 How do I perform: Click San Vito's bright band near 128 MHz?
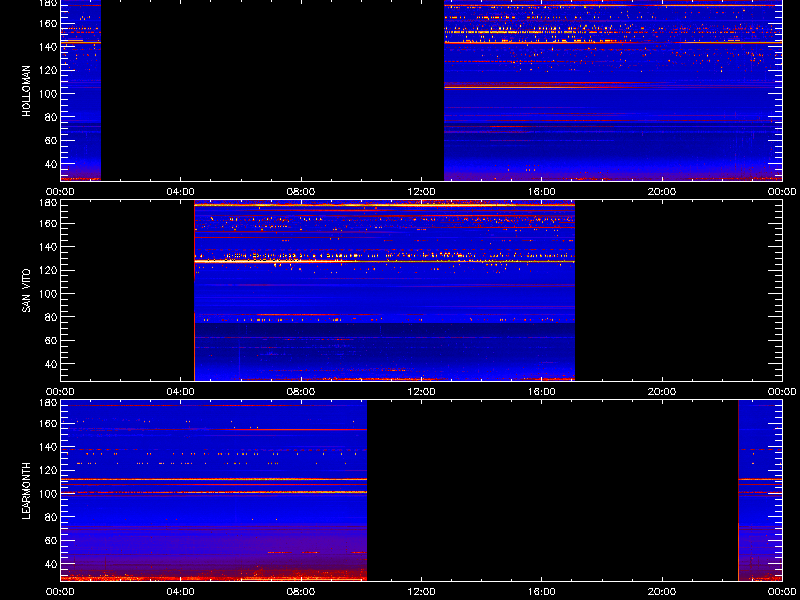coord(385,261)
